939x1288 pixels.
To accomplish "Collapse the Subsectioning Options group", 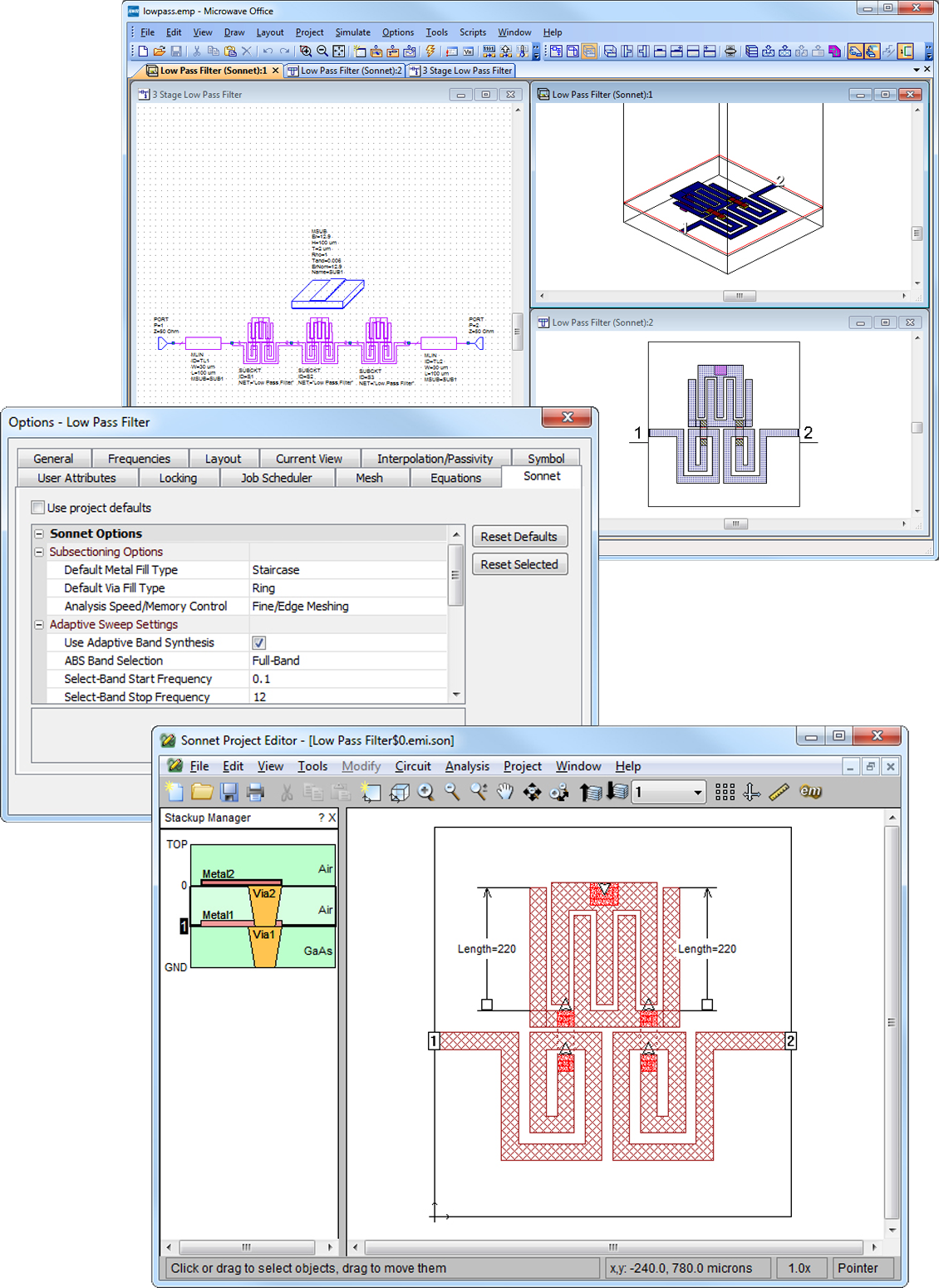I will pyautogui.click(x=39, y=552).
